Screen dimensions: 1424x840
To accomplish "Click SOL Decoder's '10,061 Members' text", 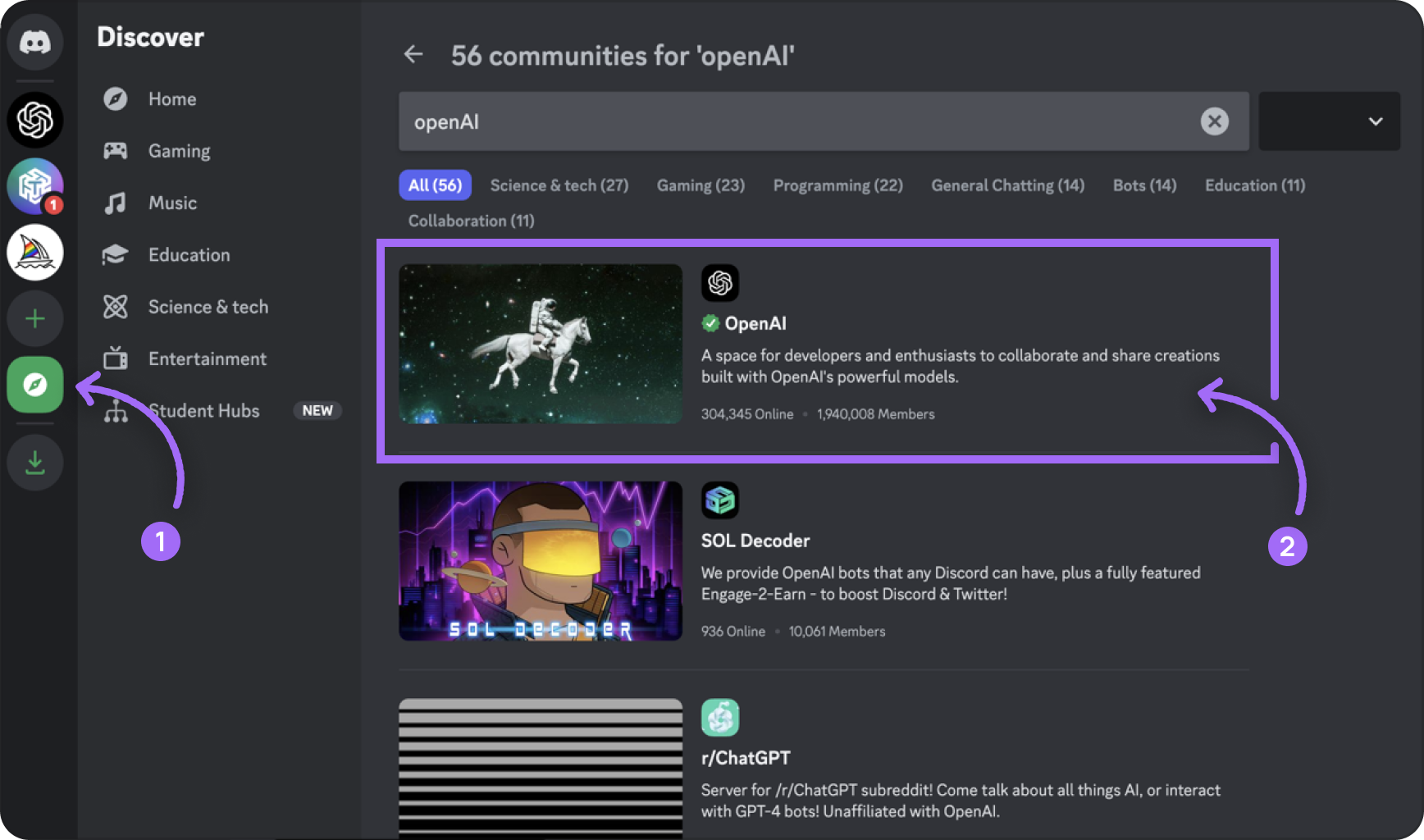I will 838,632.
